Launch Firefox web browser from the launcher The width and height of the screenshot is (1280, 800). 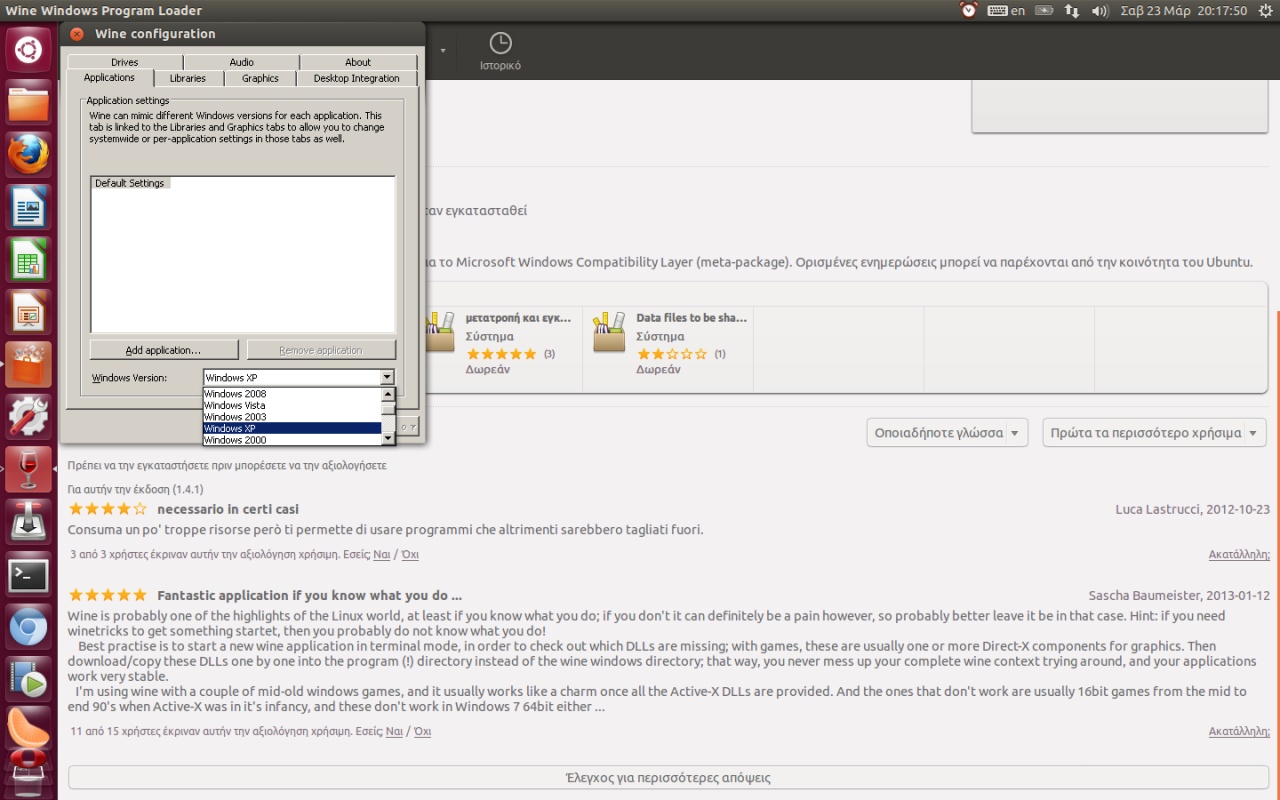tap(29, 155)
